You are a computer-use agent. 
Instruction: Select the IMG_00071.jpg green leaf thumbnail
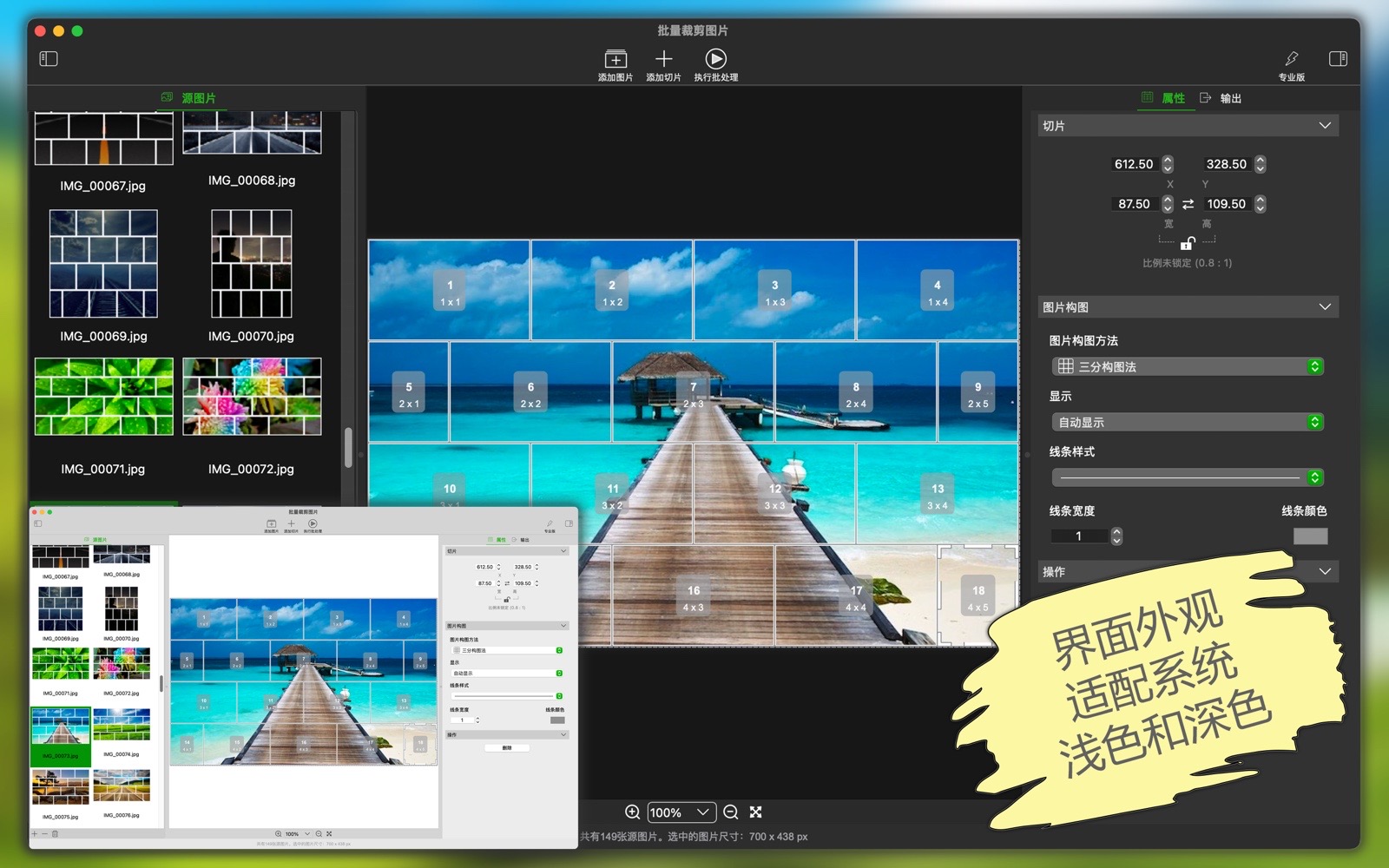pyautogui.click(x=103, y=397)
